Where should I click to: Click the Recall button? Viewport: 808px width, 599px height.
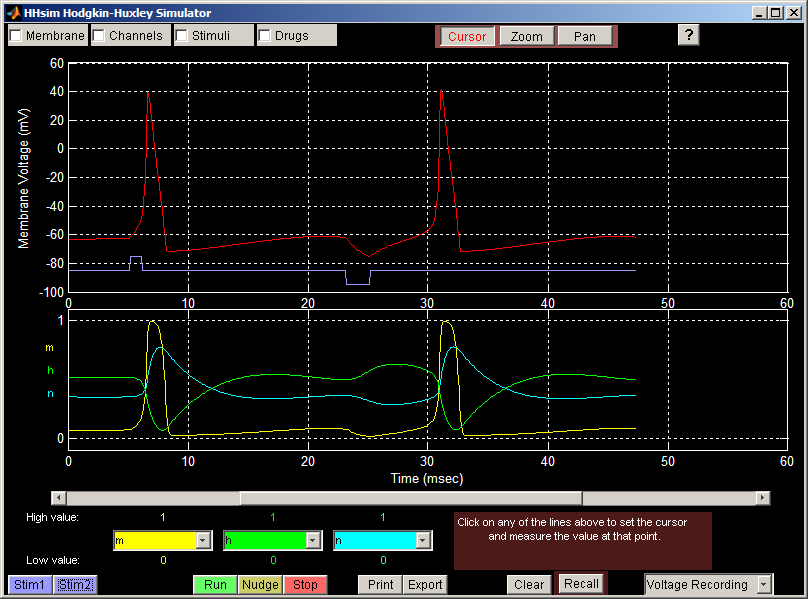coord(581,584)
